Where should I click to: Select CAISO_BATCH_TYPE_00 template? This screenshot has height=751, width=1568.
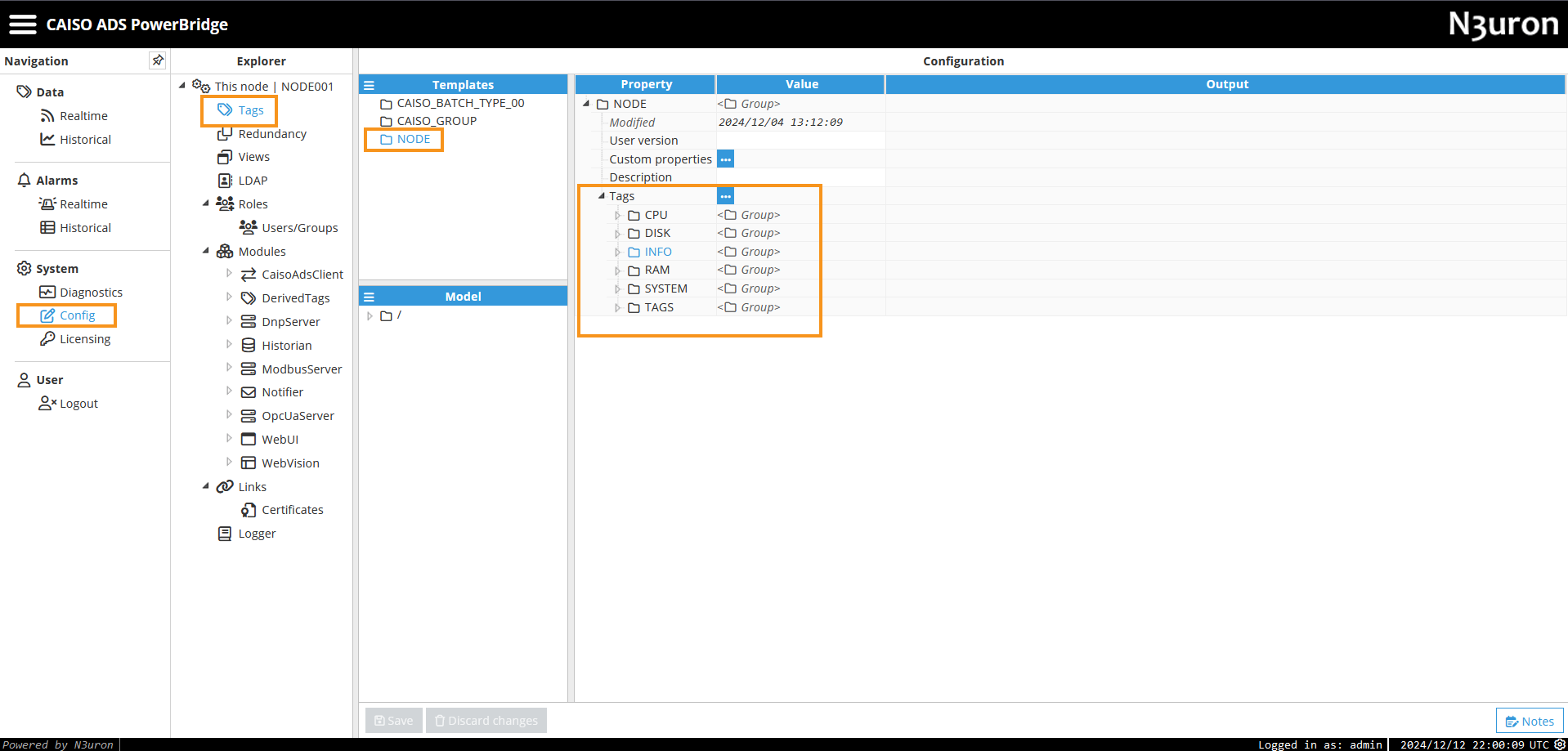[x=452, y=103]
